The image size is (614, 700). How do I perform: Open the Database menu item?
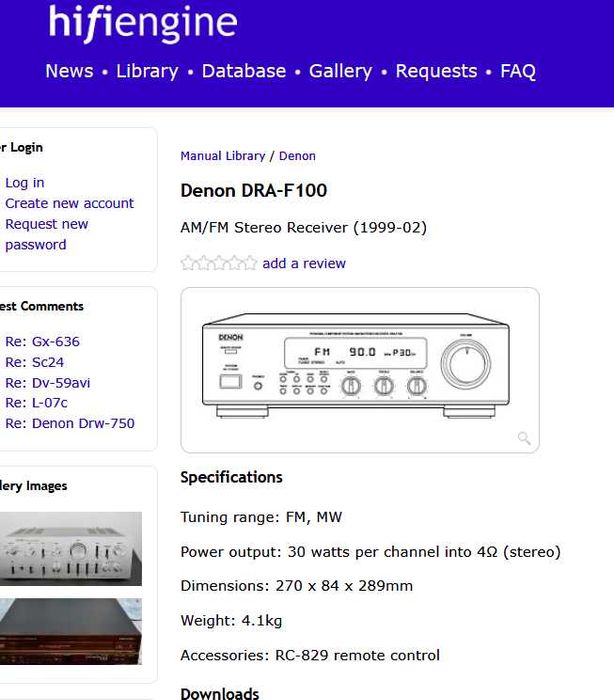[244, 71]
